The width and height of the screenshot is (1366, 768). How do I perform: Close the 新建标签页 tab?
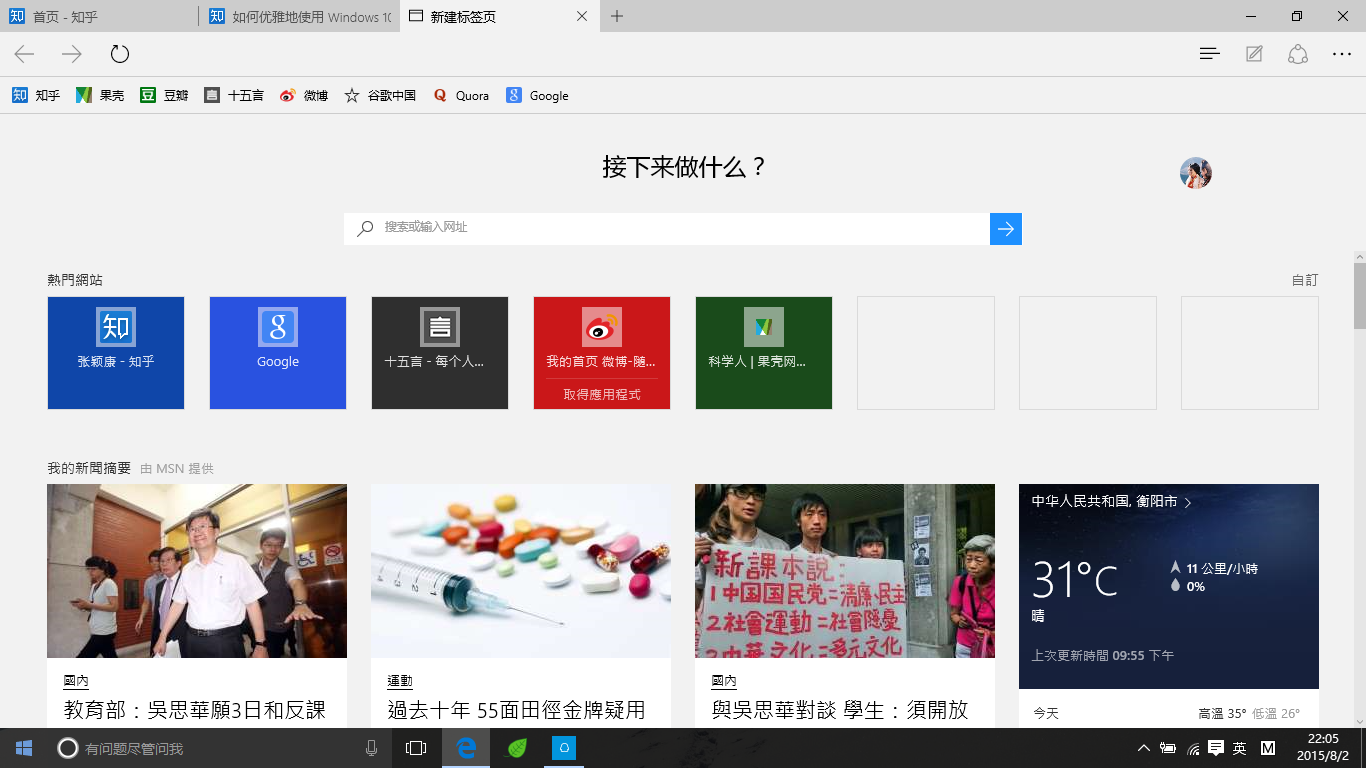tap(583, 16)
